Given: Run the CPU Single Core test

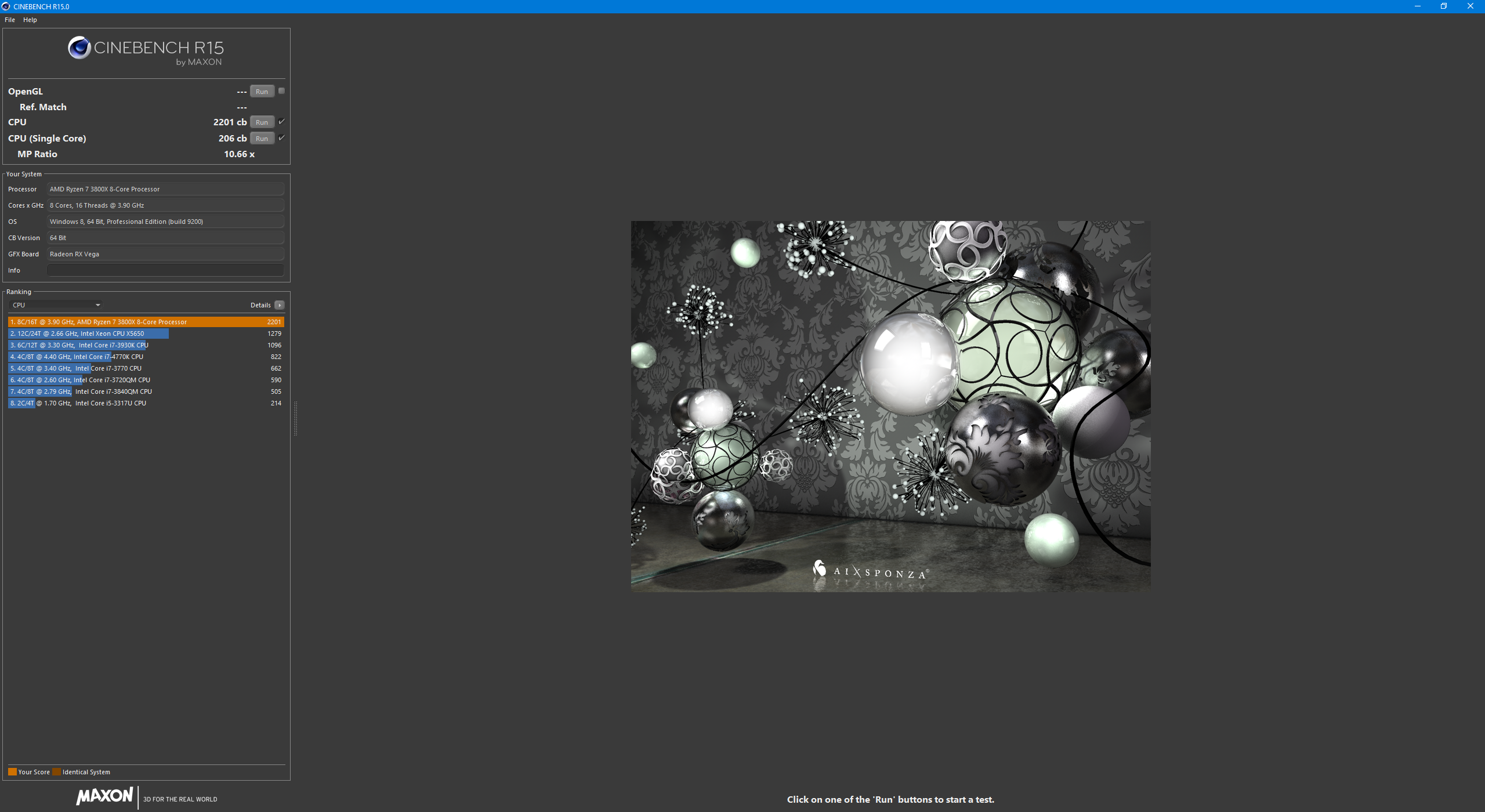Looking at the screenshot, I should [x=262, y=139].
